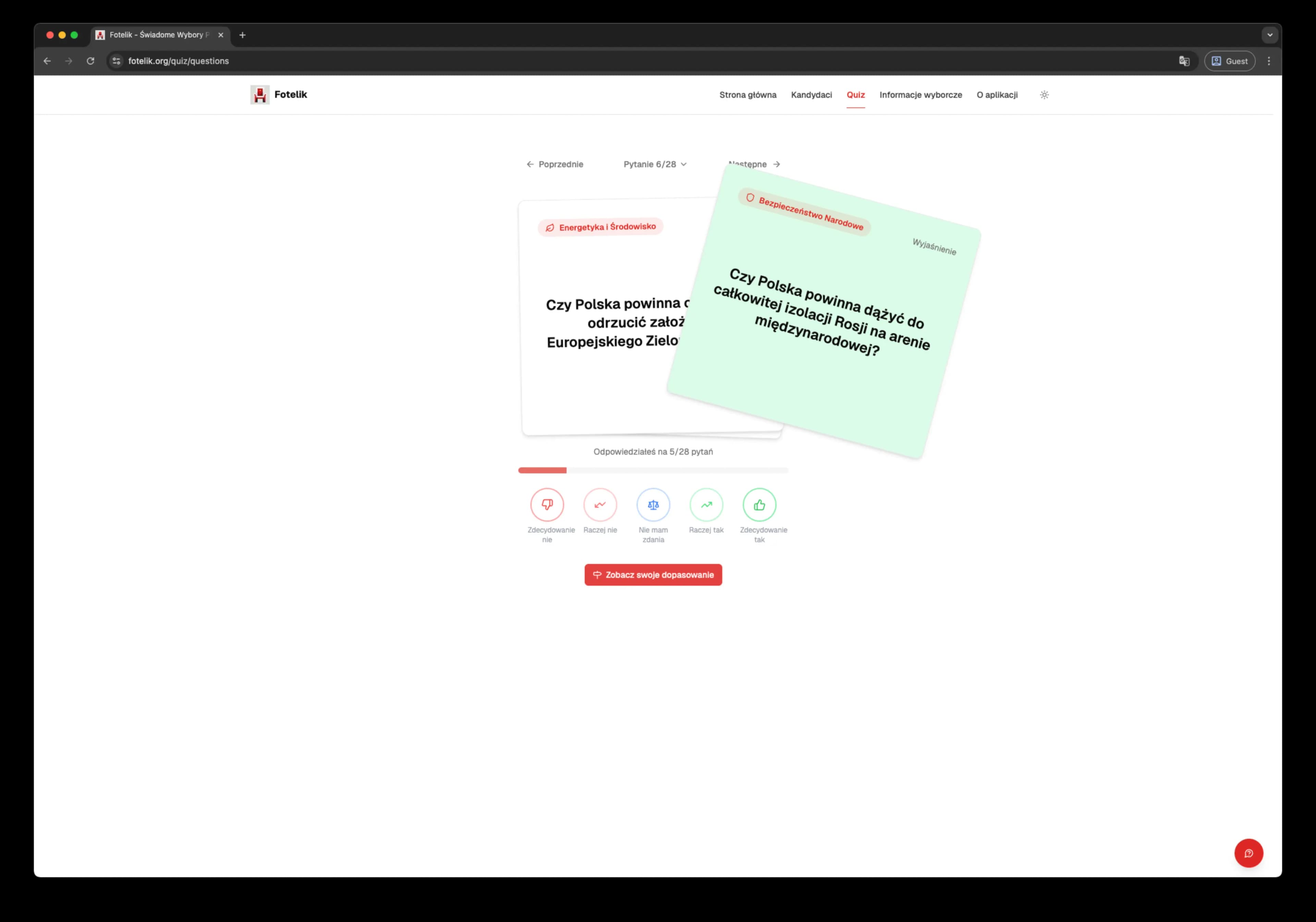Viewport: 1316px width, 922px height.
Task: Click 'Zobacz swoje dopasowanie' button
Action: tap(653, 575)
